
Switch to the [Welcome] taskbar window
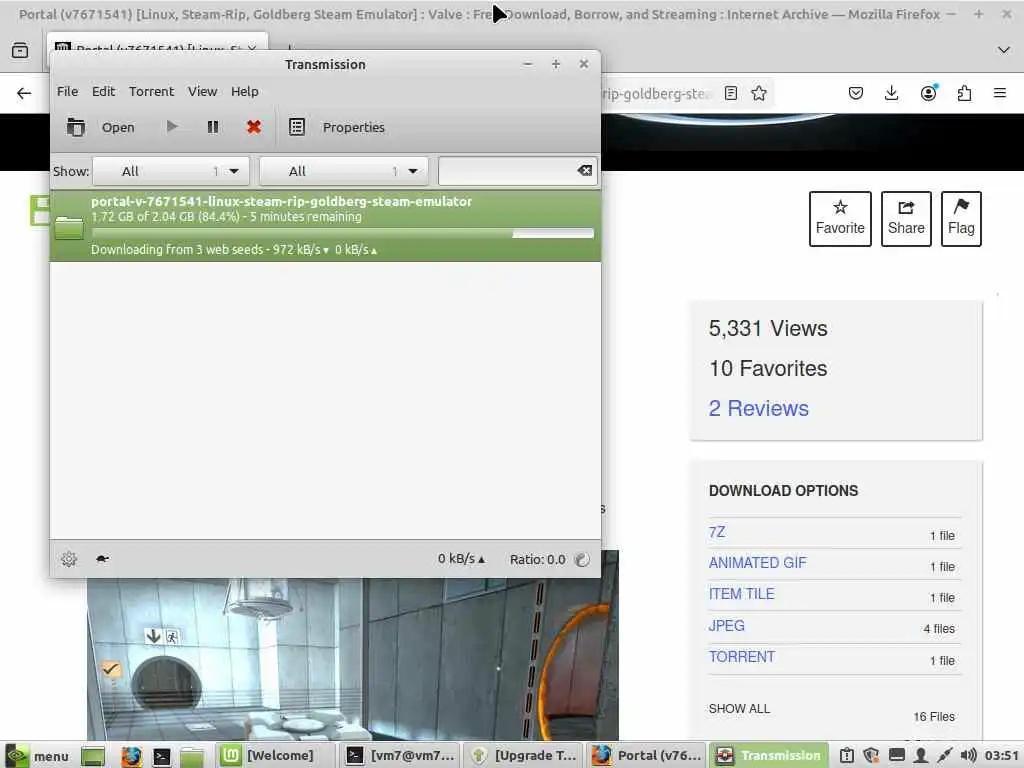point(275,756)
